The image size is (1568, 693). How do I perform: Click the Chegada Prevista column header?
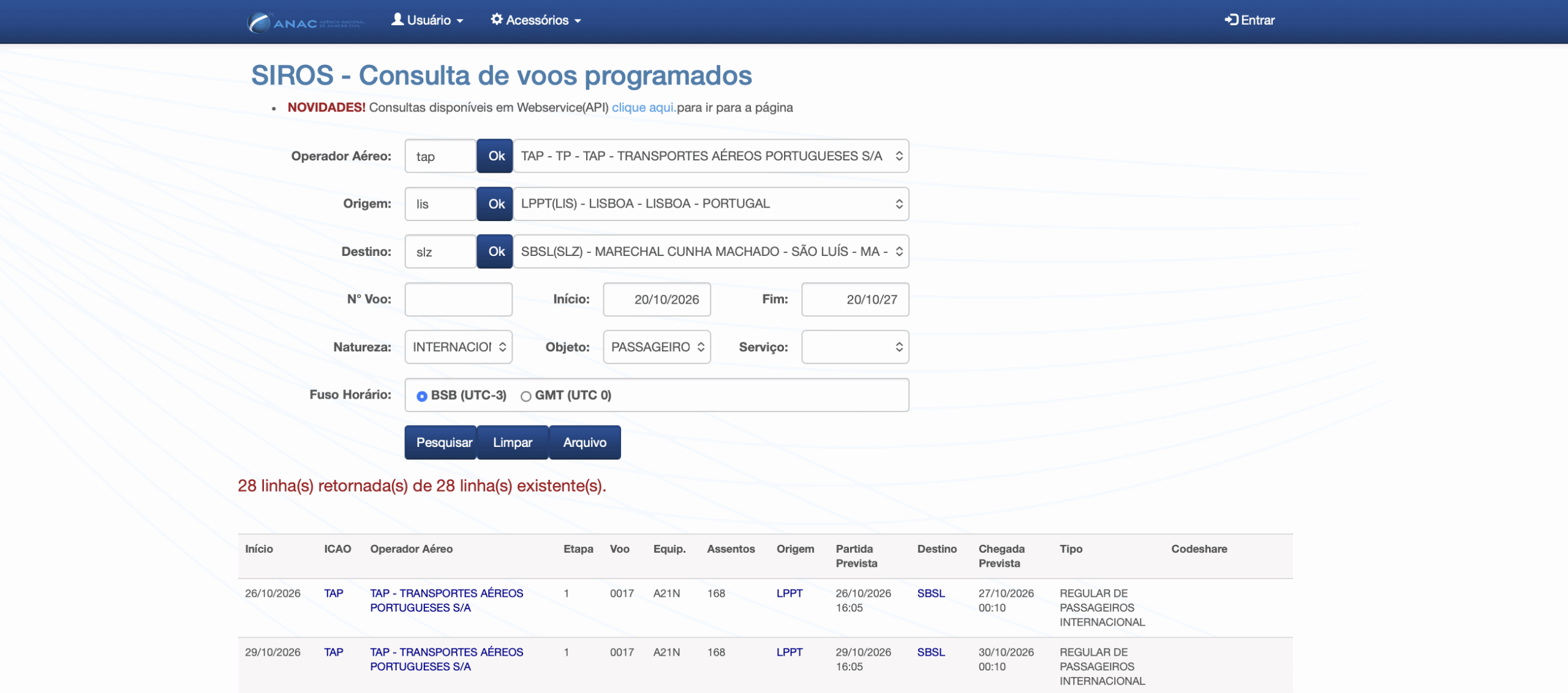[x=1001, y=556]
